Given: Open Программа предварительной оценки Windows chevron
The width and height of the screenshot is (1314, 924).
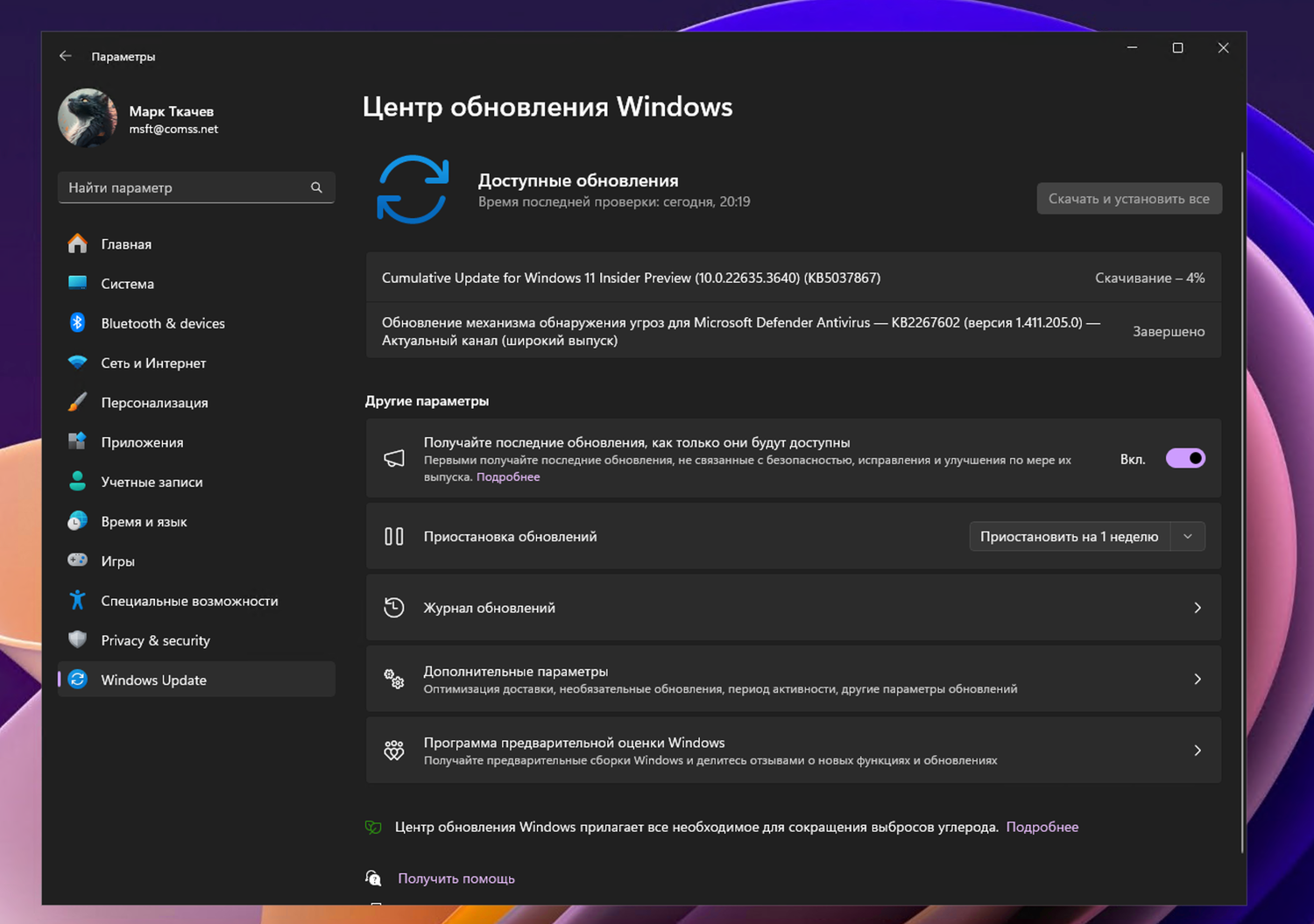Looking at the screenshot, I should [1197, 751].
